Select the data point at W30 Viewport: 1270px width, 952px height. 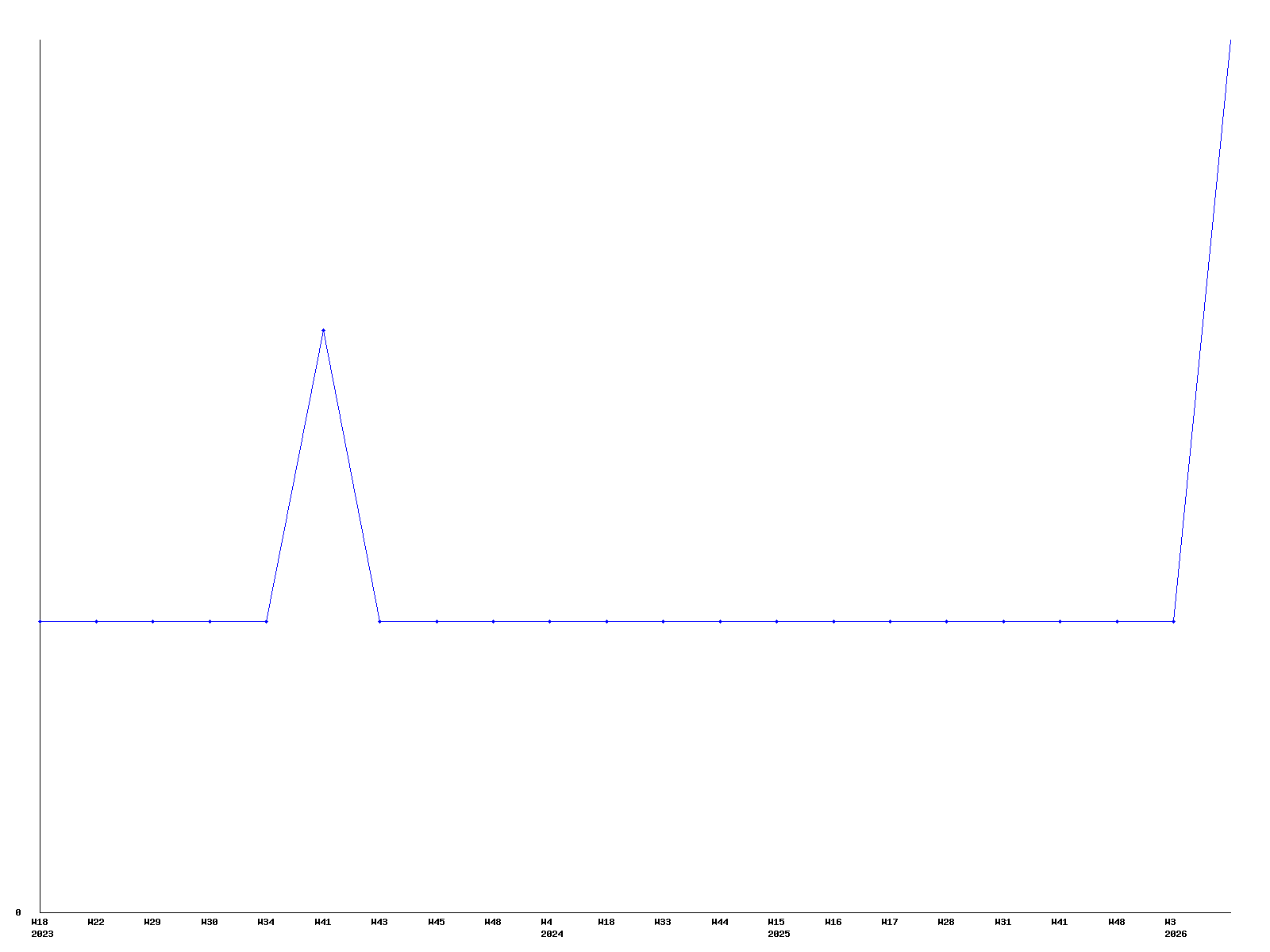pos(210,621)
